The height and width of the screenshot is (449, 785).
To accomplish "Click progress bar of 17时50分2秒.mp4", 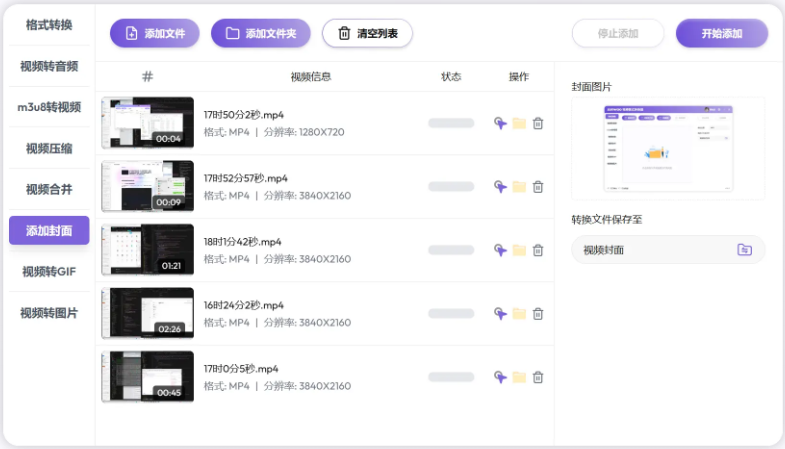I will click(x=451, y=123).
